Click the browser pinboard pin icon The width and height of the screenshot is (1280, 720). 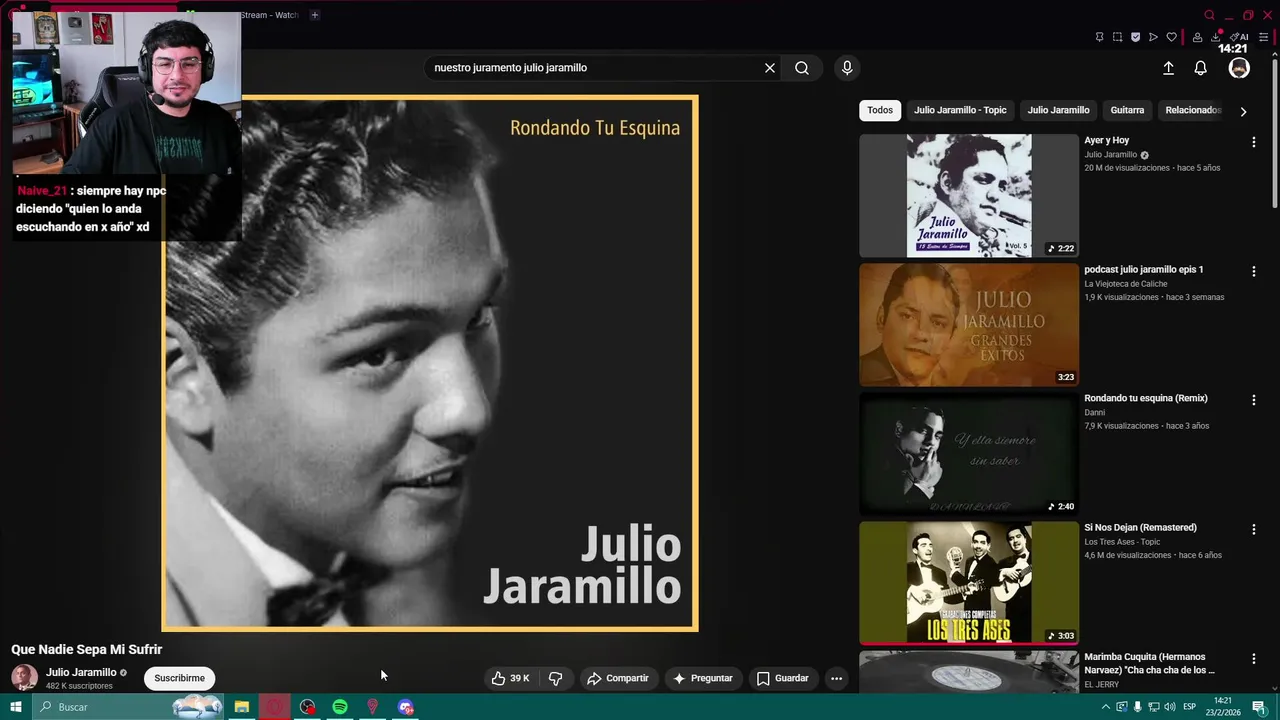click(x=1099, y=37)
